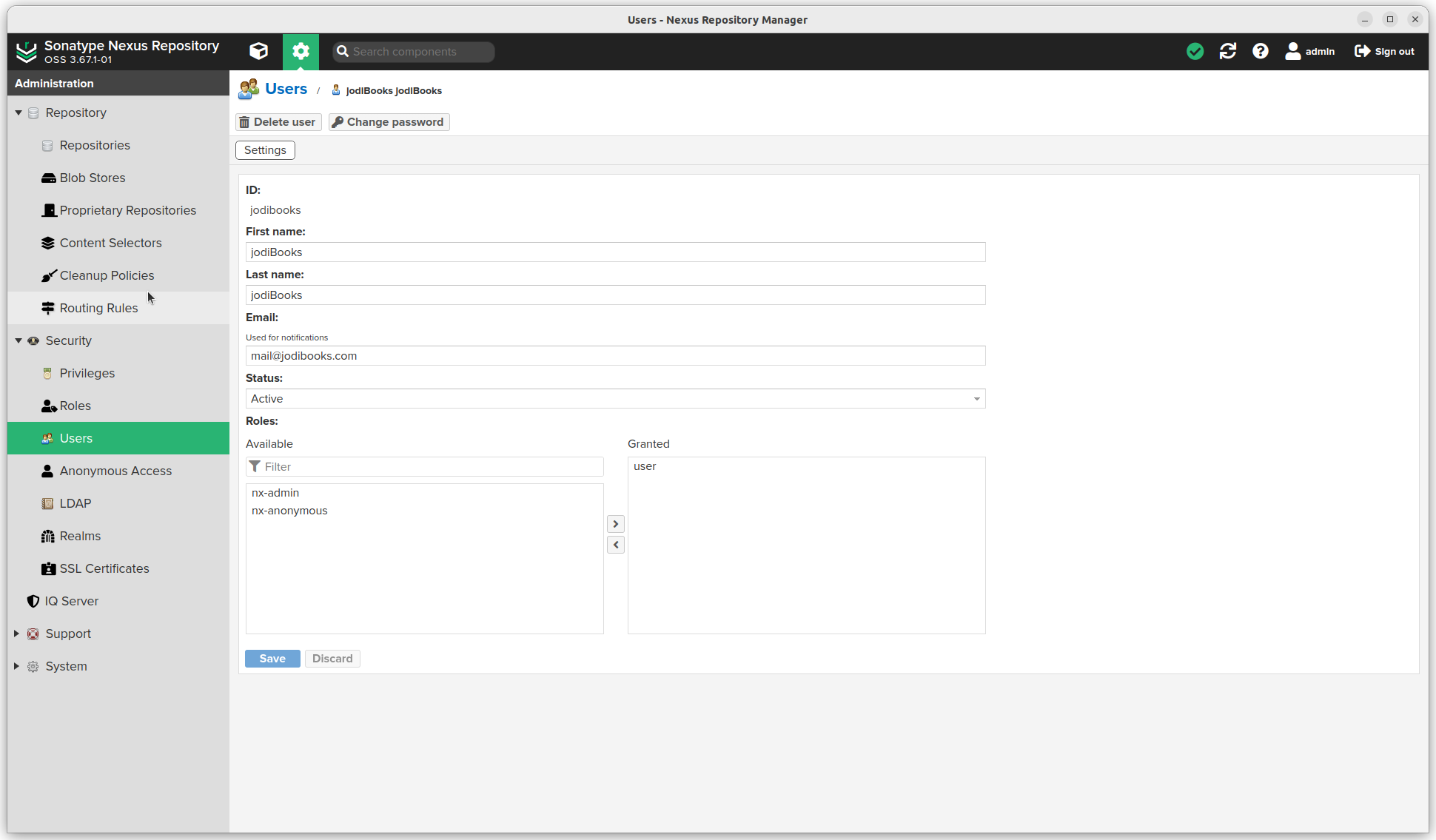Click the Realms building icon
Screen dimensions: 1436x840
coord(48,536)
